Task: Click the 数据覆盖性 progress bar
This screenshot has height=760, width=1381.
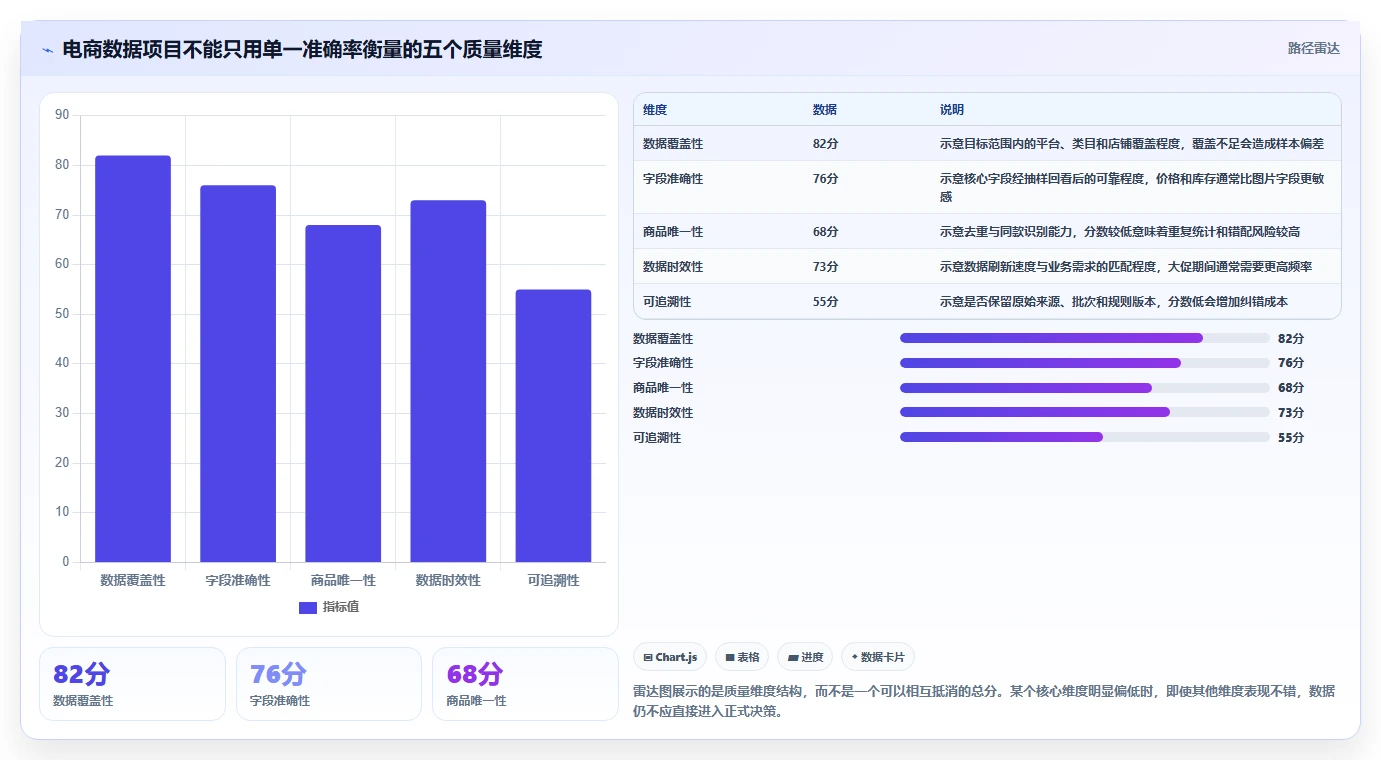Action: tap(1085, 338)
